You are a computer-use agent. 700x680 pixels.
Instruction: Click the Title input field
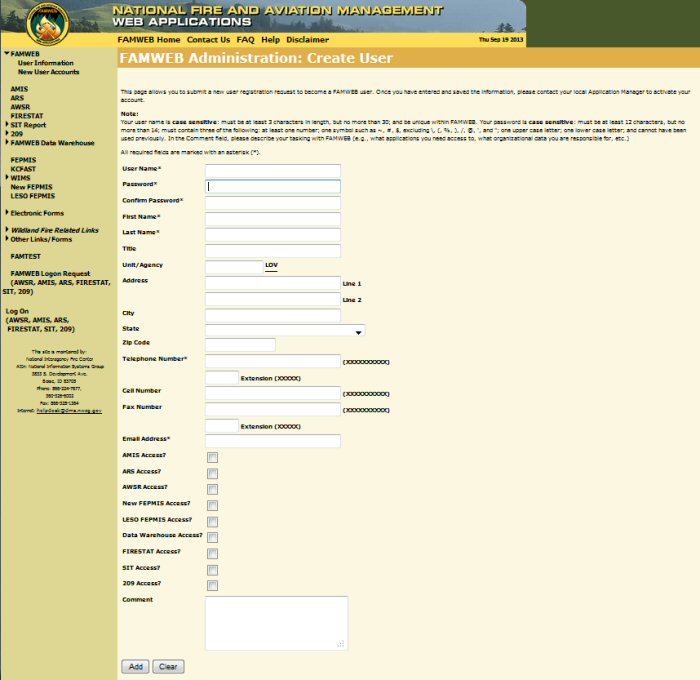pyautogui.click(x=273, y=251)
